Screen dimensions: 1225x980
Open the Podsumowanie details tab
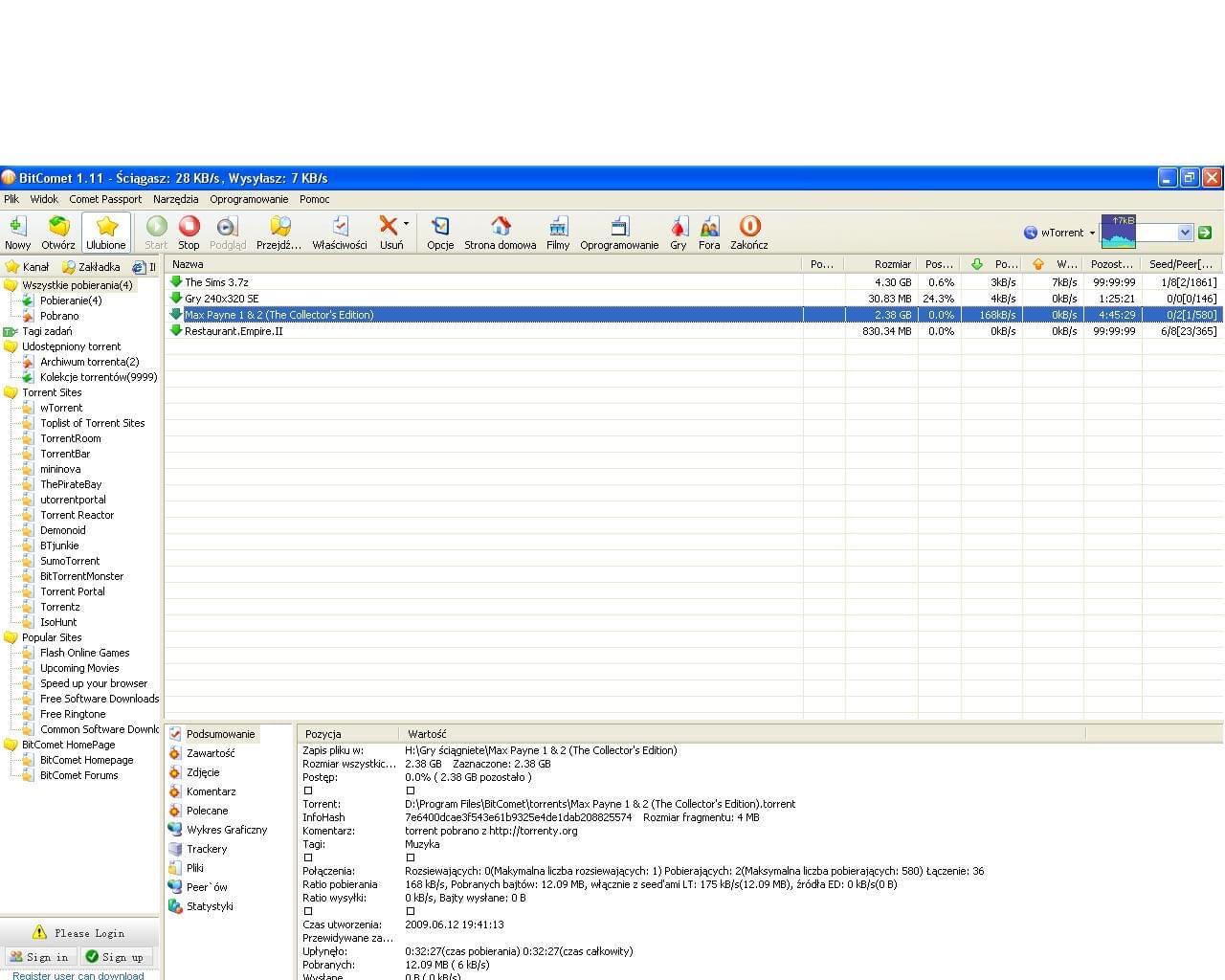point(220,734)
